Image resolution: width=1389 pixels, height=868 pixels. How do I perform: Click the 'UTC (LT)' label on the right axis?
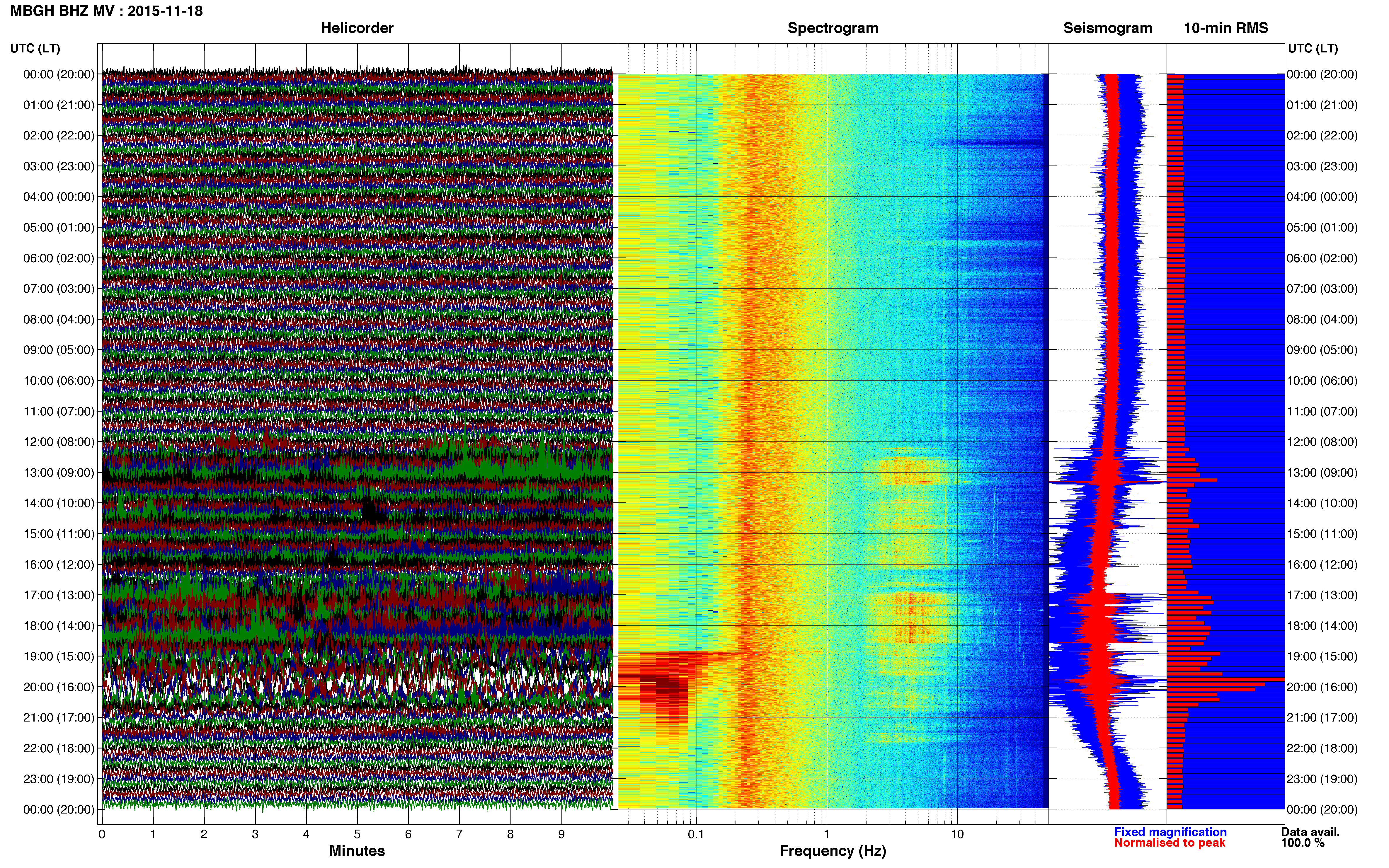tap(1313, 48)
